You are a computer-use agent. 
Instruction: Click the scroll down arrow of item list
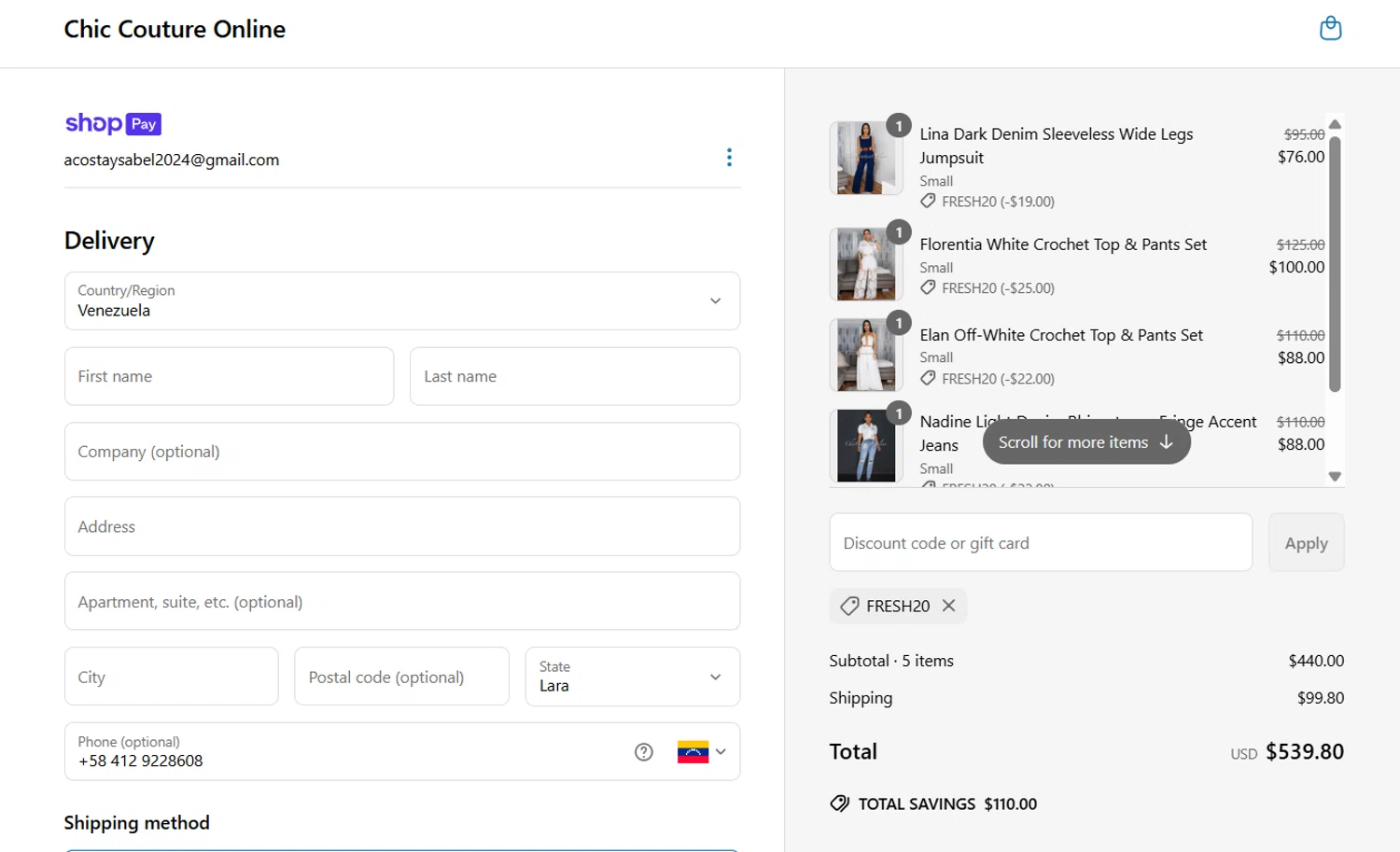[1335, 477]
